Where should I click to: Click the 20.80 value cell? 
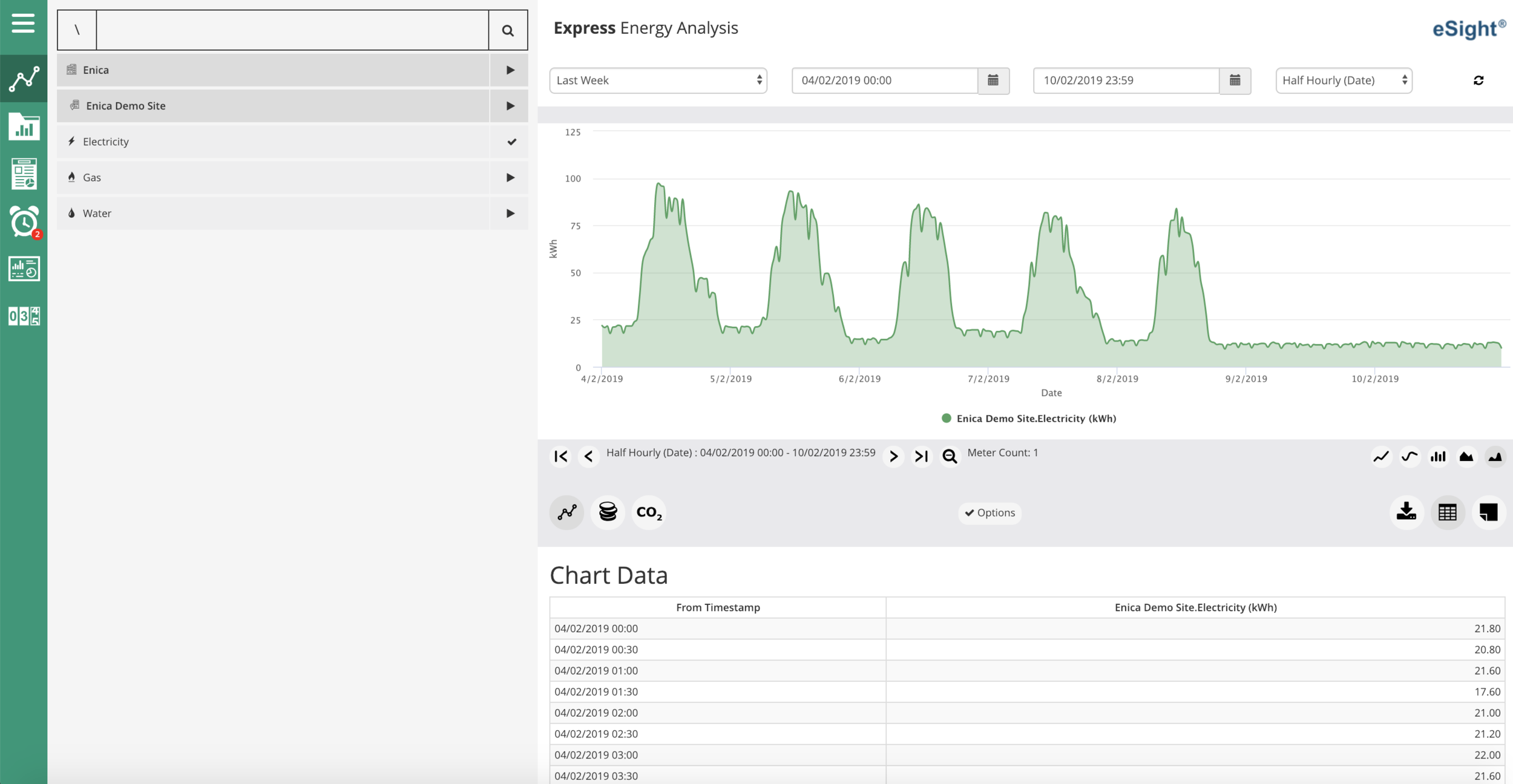[1195, 650]
